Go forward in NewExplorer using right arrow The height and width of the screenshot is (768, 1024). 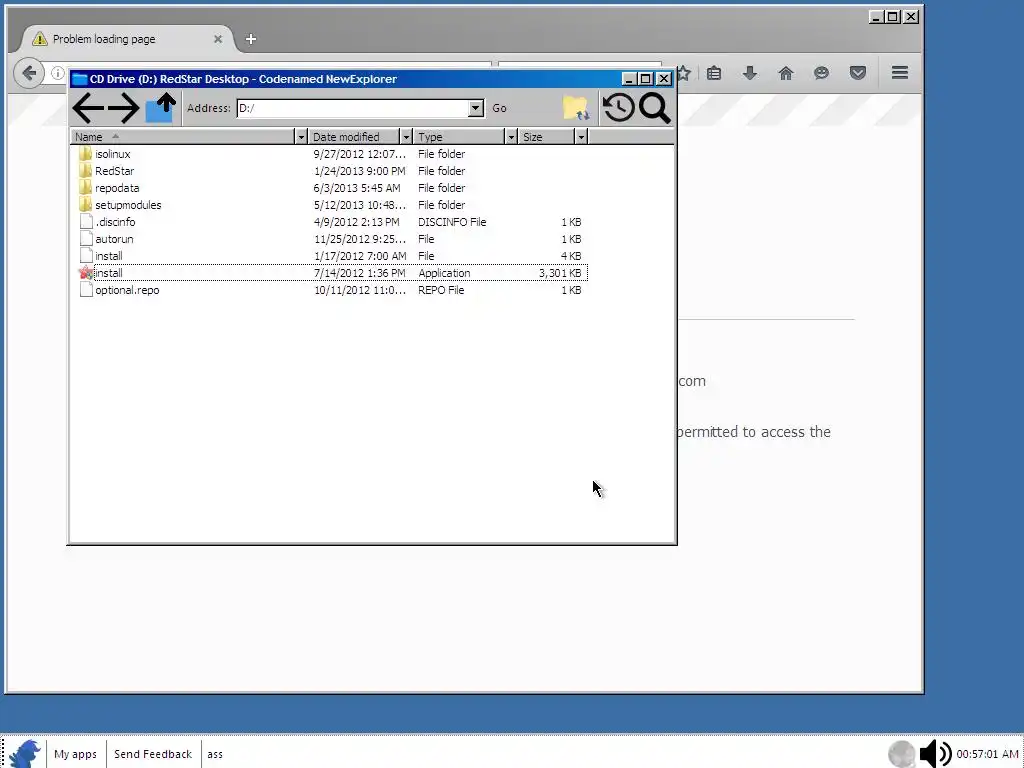[x=123, y=108]
